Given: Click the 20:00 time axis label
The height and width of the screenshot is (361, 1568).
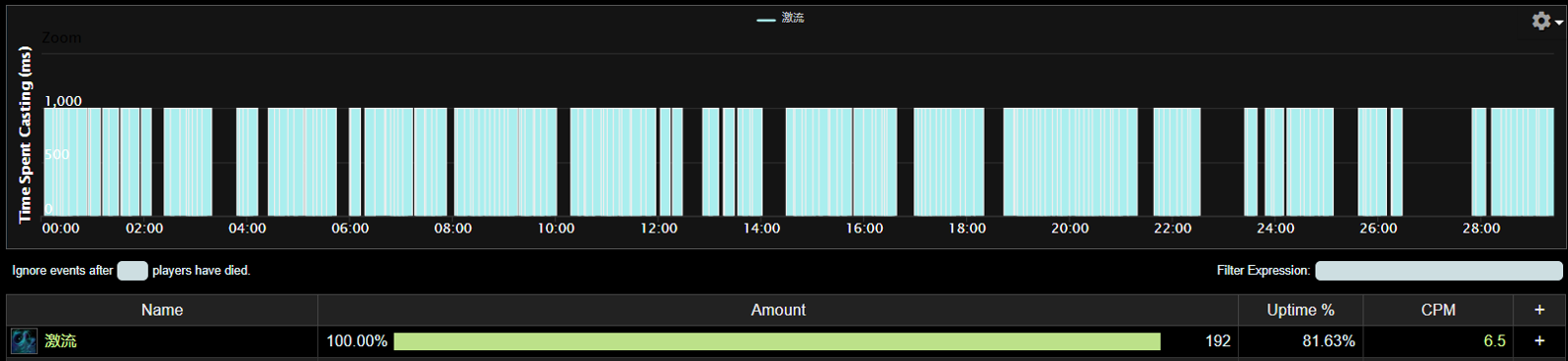Looking at the screenshot, I should click(x=1070, y=228).
